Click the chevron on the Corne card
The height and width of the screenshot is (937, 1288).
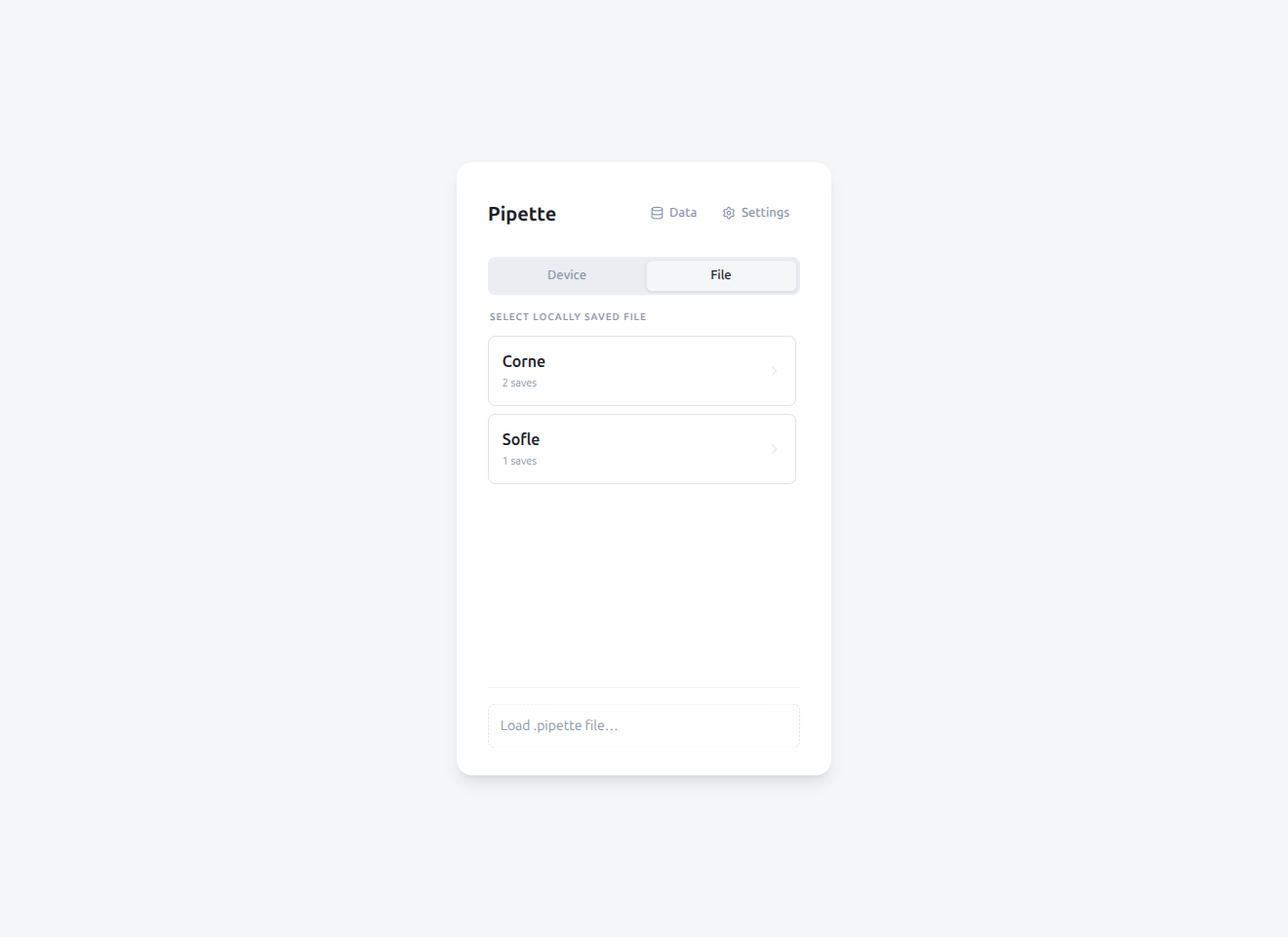coord(774,371)
